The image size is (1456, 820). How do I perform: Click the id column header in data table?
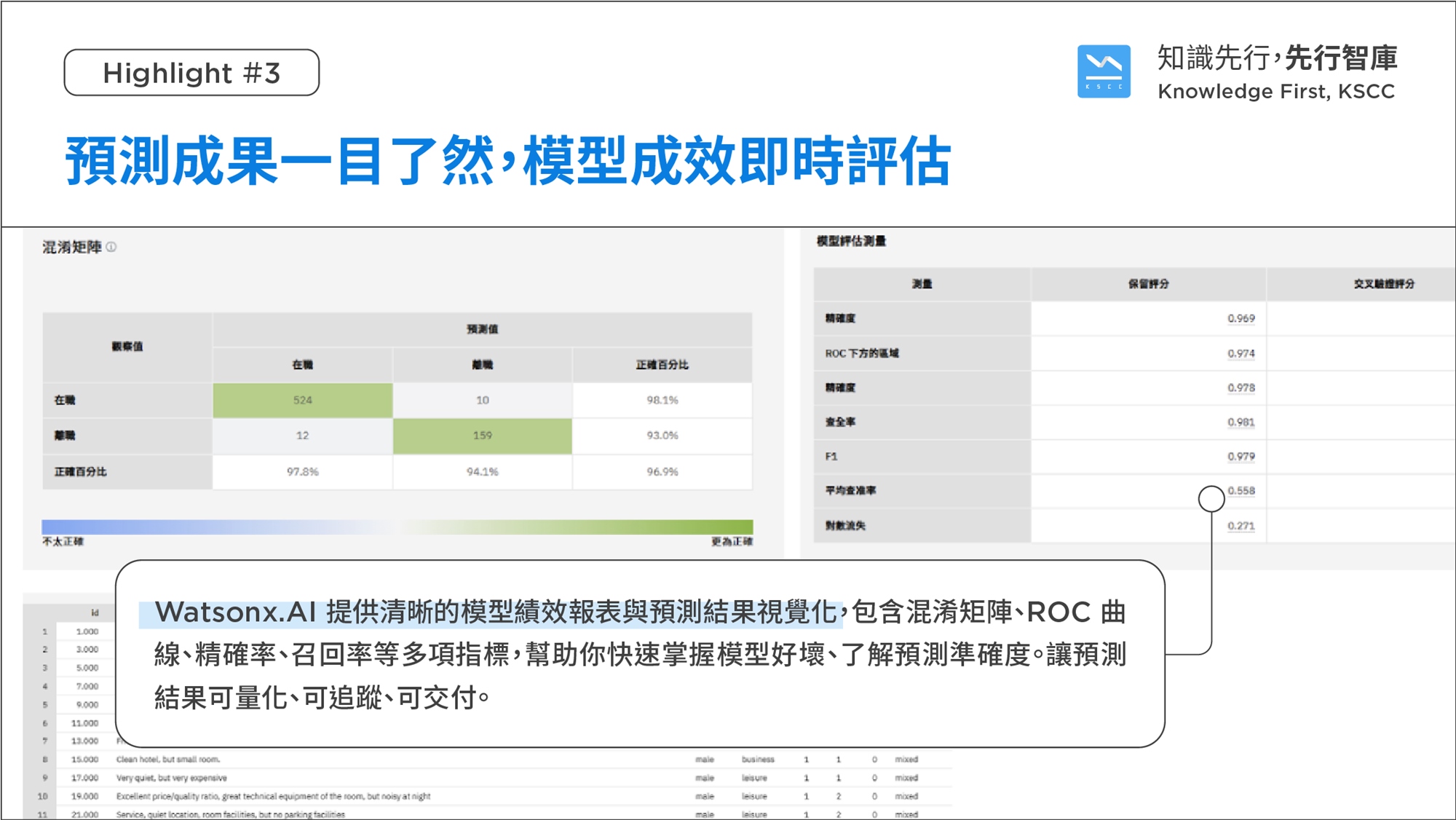coord(95,613)
